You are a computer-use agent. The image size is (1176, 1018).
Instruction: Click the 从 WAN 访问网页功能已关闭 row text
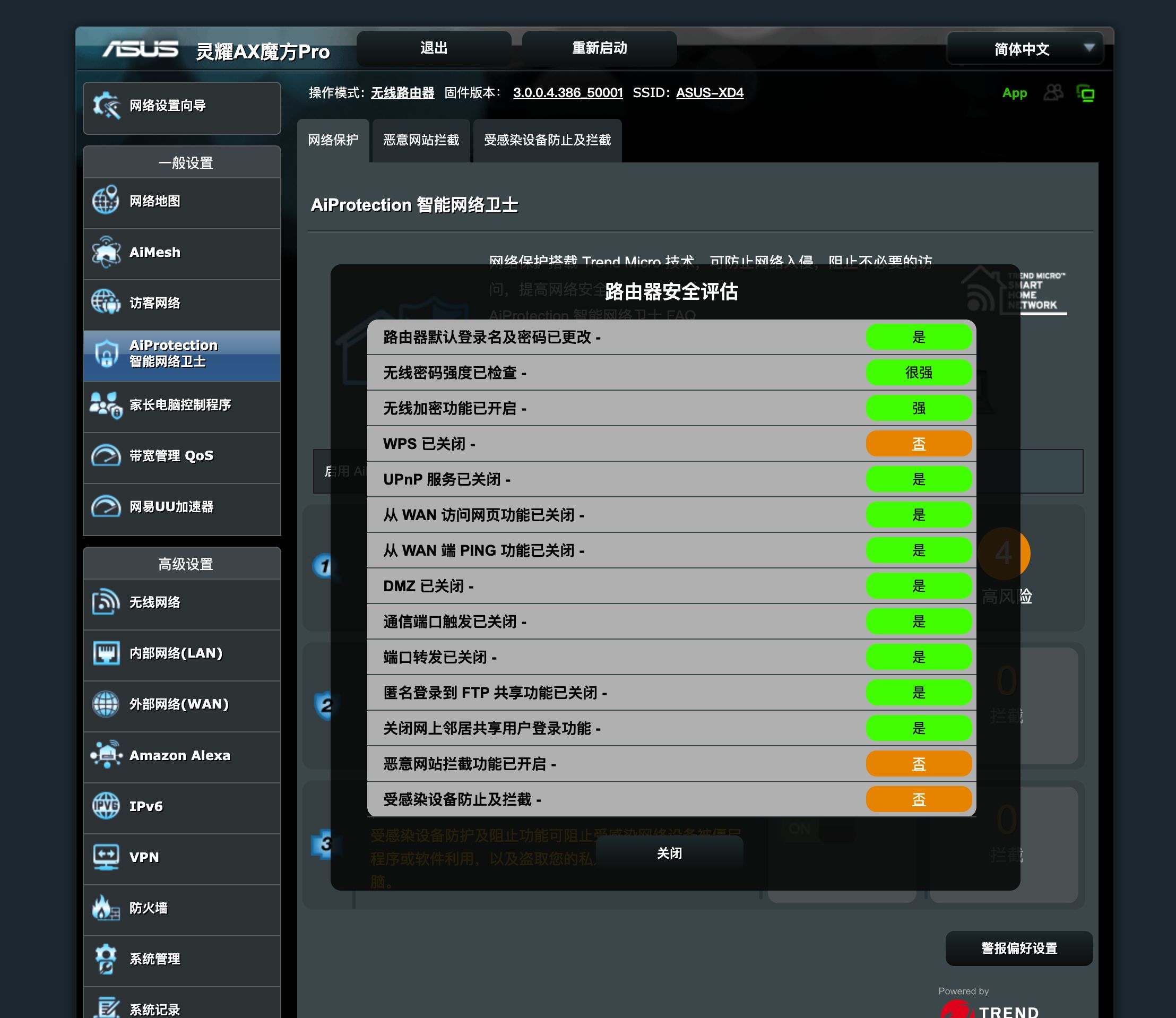tap(483, 515)
